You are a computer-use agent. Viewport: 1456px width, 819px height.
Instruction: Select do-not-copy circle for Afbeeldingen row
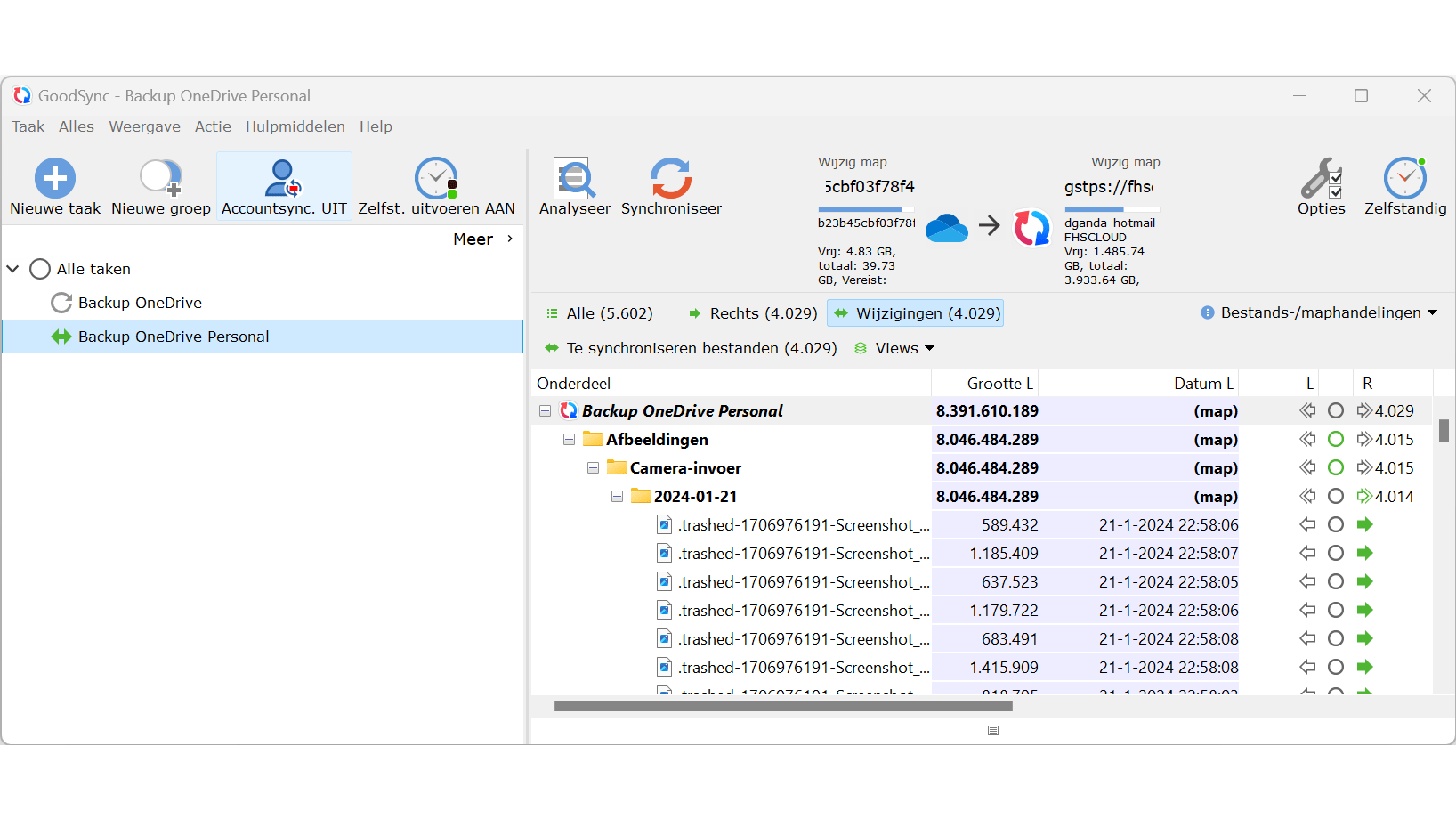coord(1335,440)
